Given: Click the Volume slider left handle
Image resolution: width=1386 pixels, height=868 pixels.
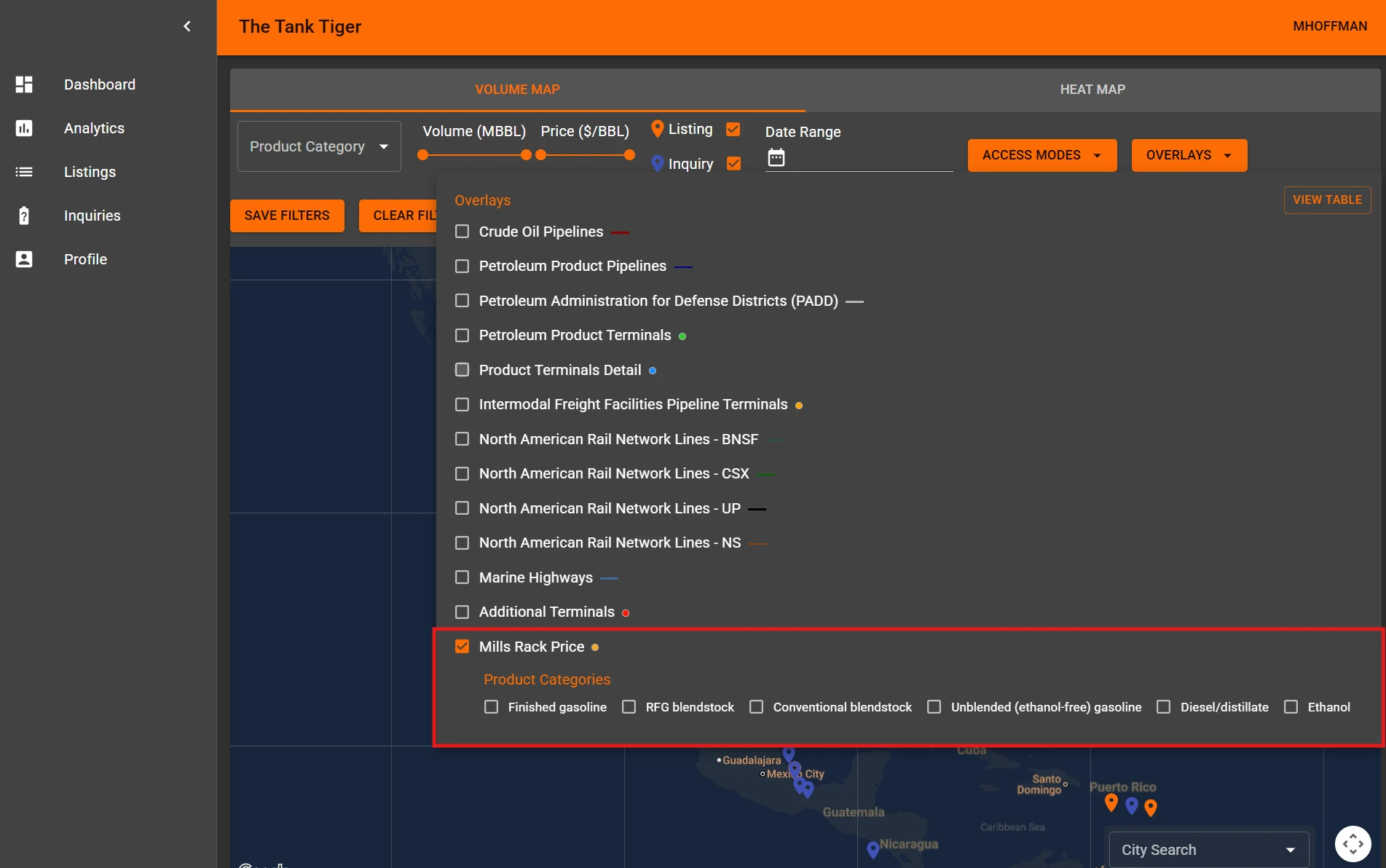Looking at the screenshot, I should click(423, 155).
